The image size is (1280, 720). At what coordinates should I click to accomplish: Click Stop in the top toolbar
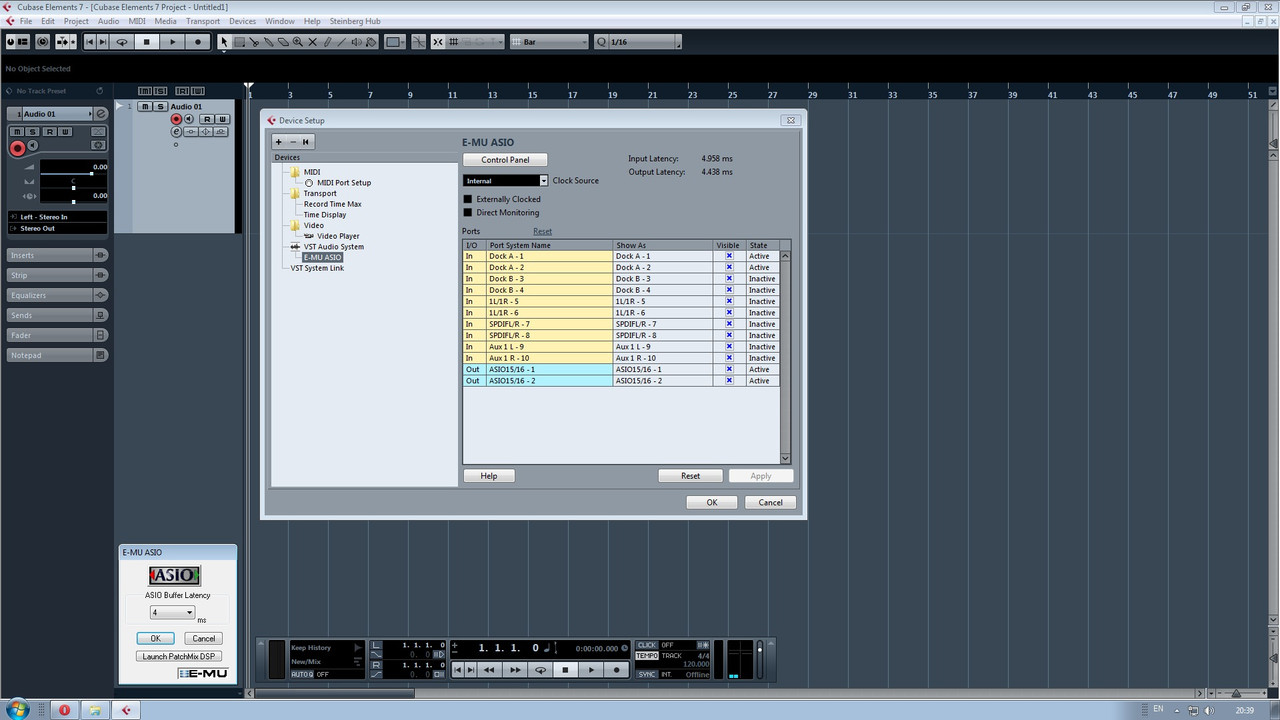click(146, 42)
